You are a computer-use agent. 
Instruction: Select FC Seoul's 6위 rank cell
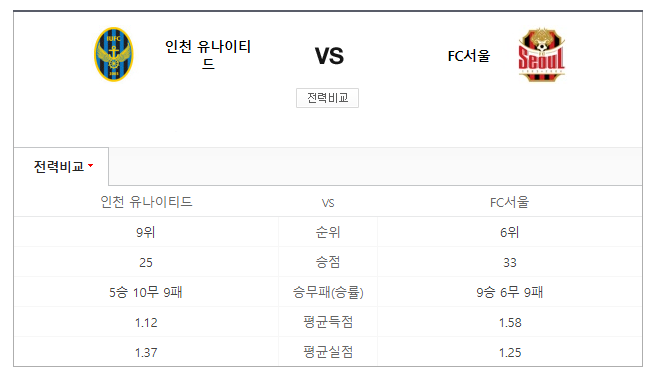tap(509, 232)
